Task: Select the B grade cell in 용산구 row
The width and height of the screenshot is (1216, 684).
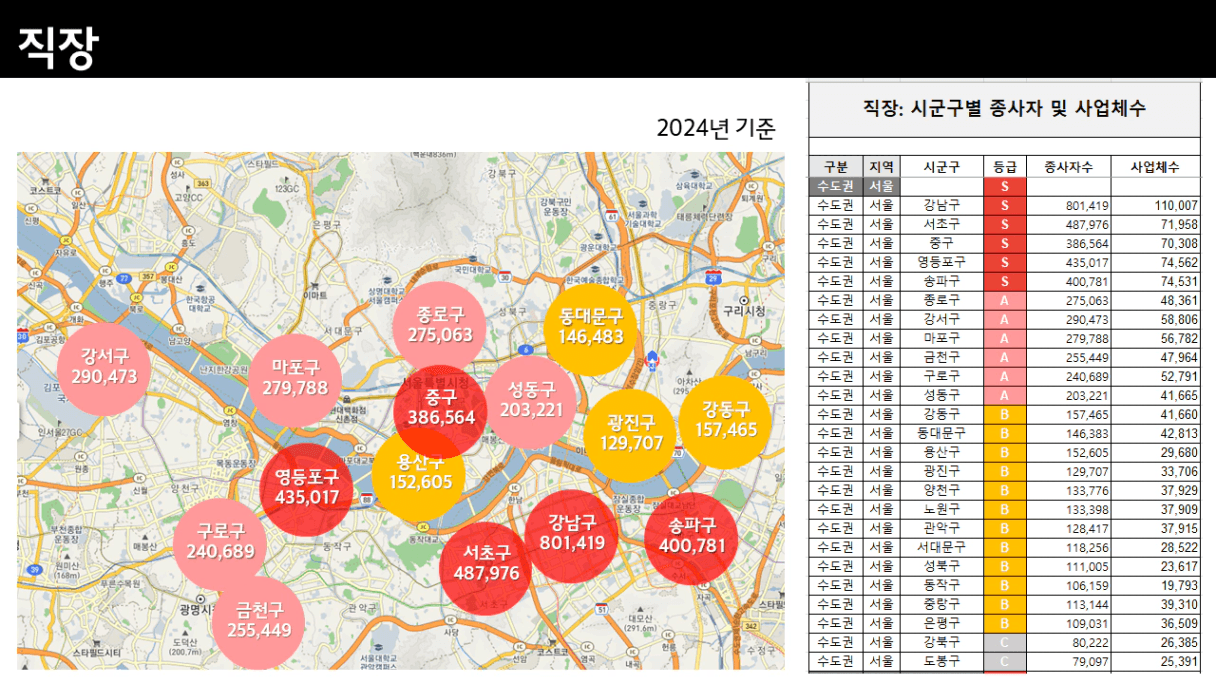Action: (x=1005, y=452)
